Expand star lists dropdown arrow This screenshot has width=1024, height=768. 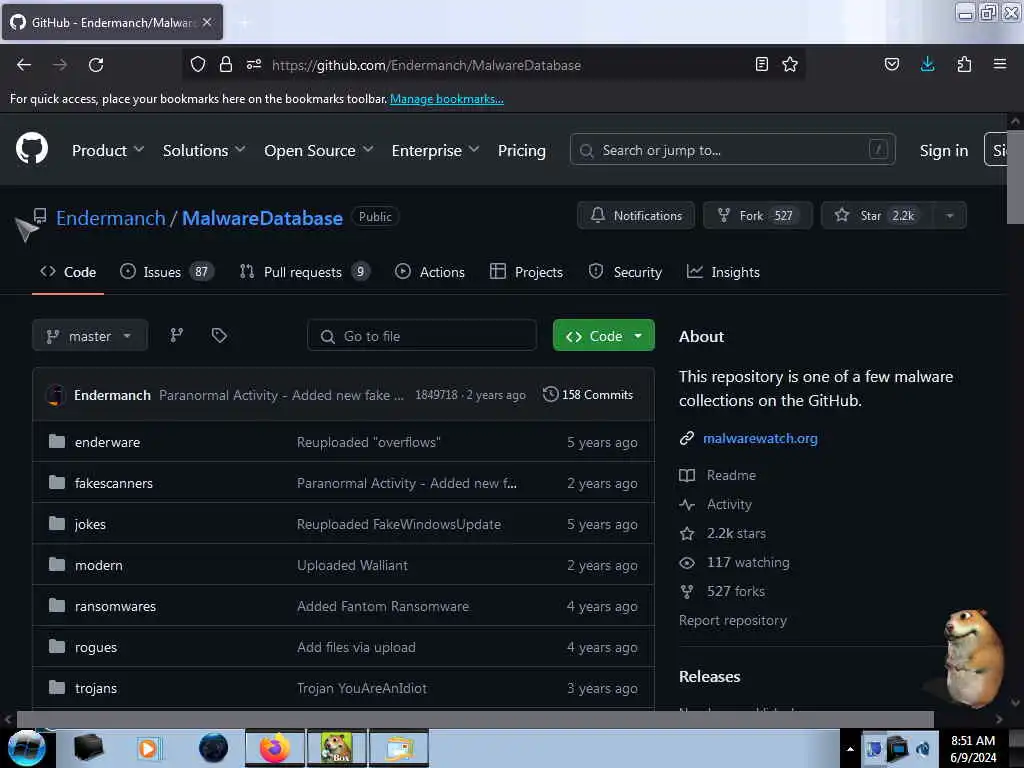950,216
